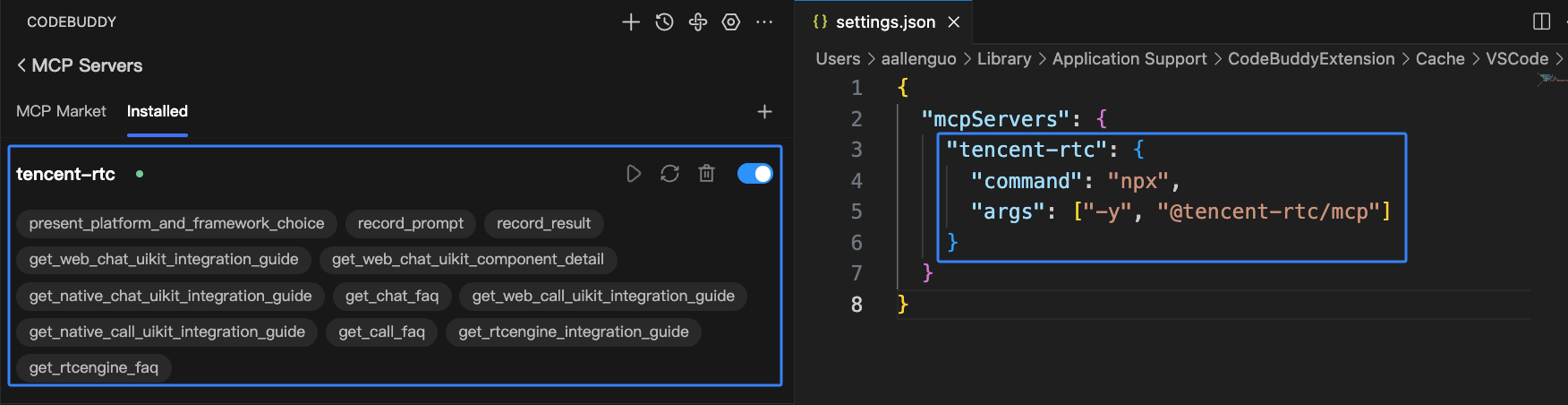
Task: Select the Installed tab
Action: pyautogui.click(x=158, y=111)
